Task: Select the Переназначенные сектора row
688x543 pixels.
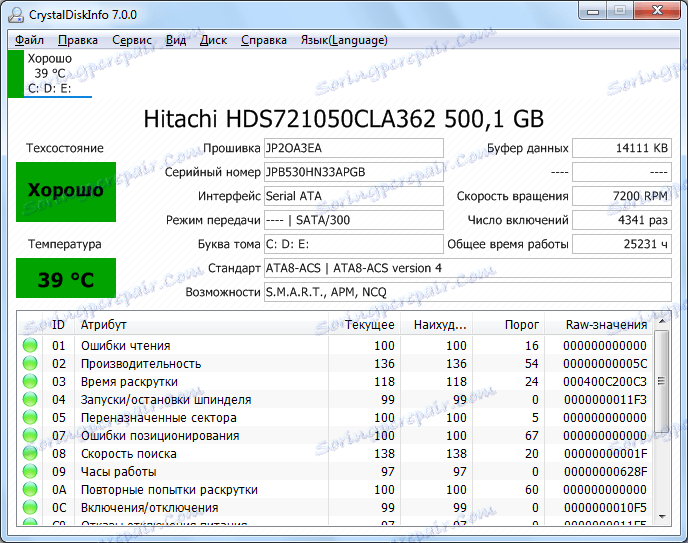Action: point(336,418)
